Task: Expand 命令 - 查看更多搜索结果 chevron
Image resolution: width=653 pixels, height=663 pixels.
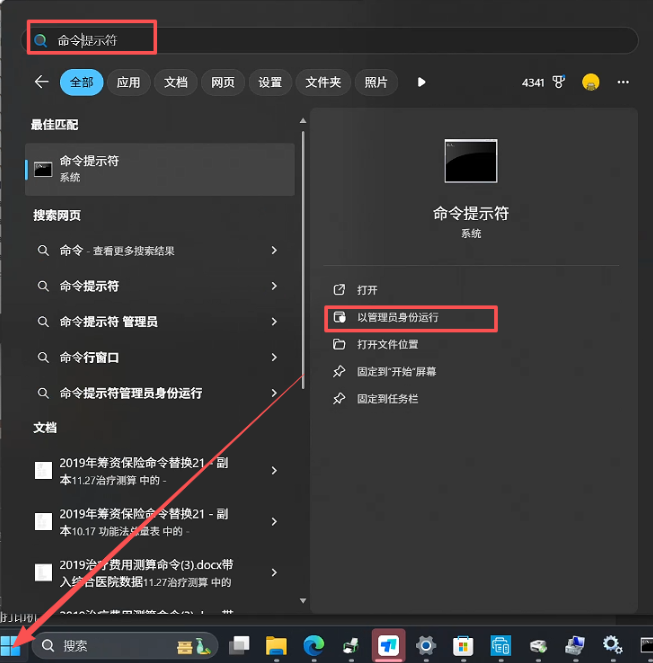Action: (274, 250)
